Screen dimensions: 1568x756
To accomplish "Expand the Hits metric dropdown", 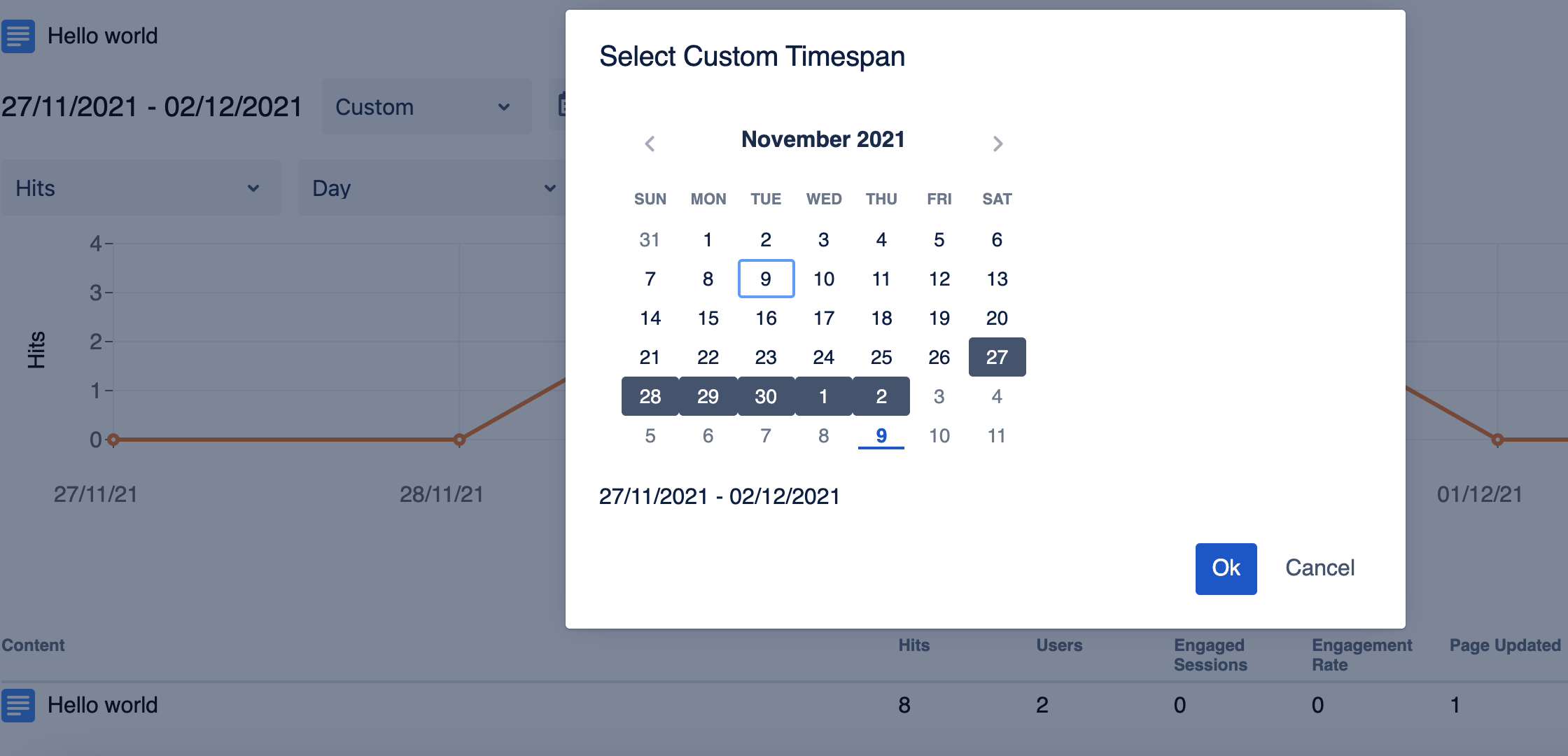I will (x=141, y=188).
